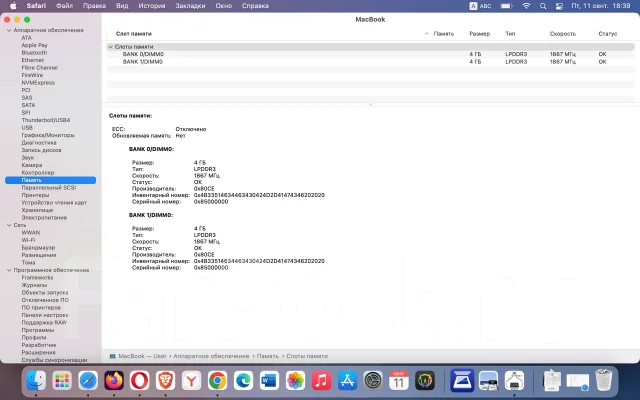Select Электропитание in the sidebar
Image resolution: width=640 pixels, height=400 pixels.
coord(44,218)
